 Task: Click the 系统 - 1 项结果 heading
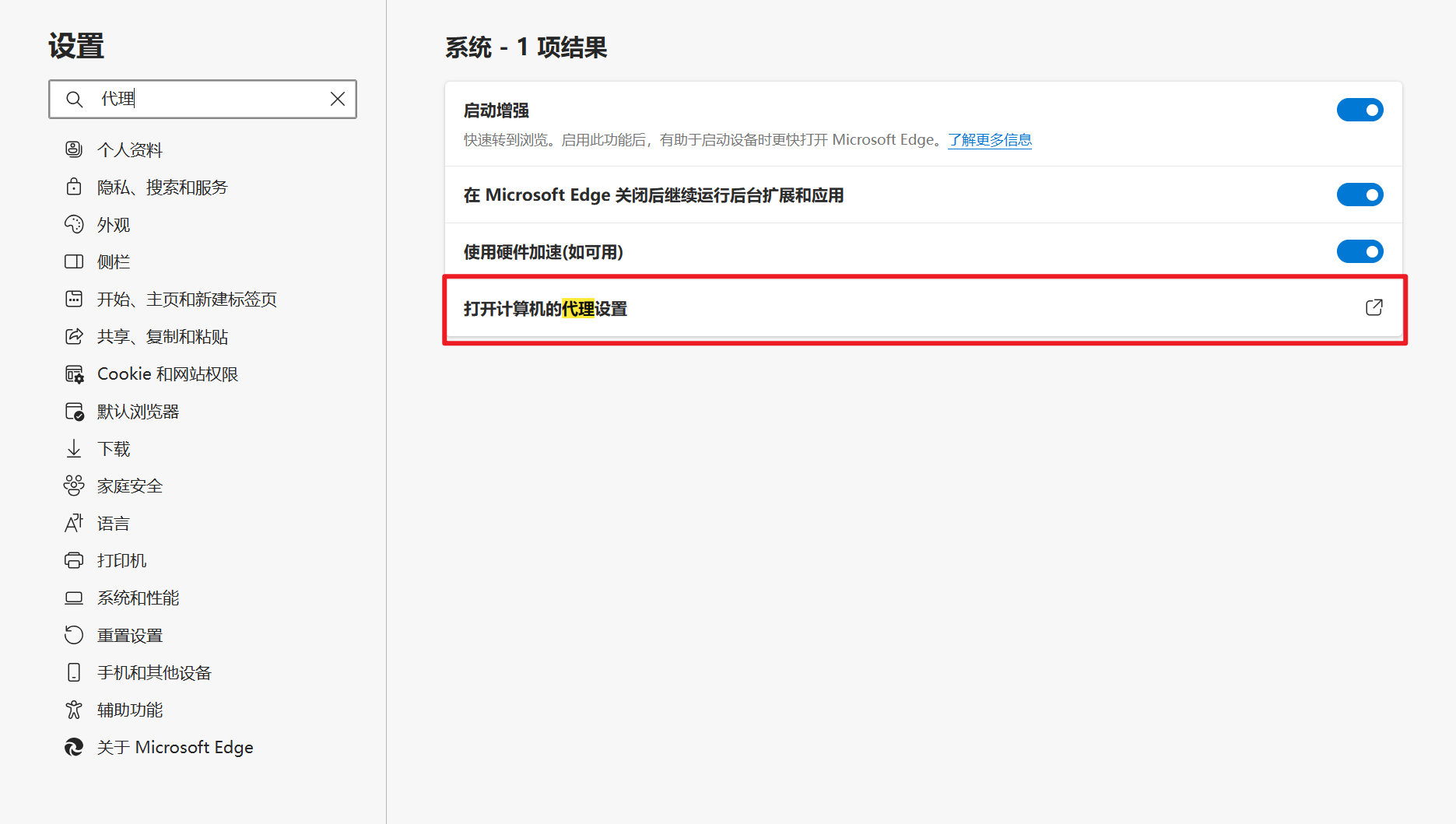(526, 47)
